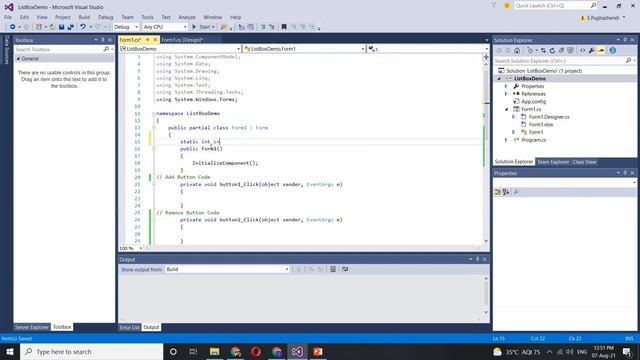The width and height of the screenshot is (640, 360).
Task: Switch to the Class View tab
Action: pyautogui.click(x=584, y=162)
